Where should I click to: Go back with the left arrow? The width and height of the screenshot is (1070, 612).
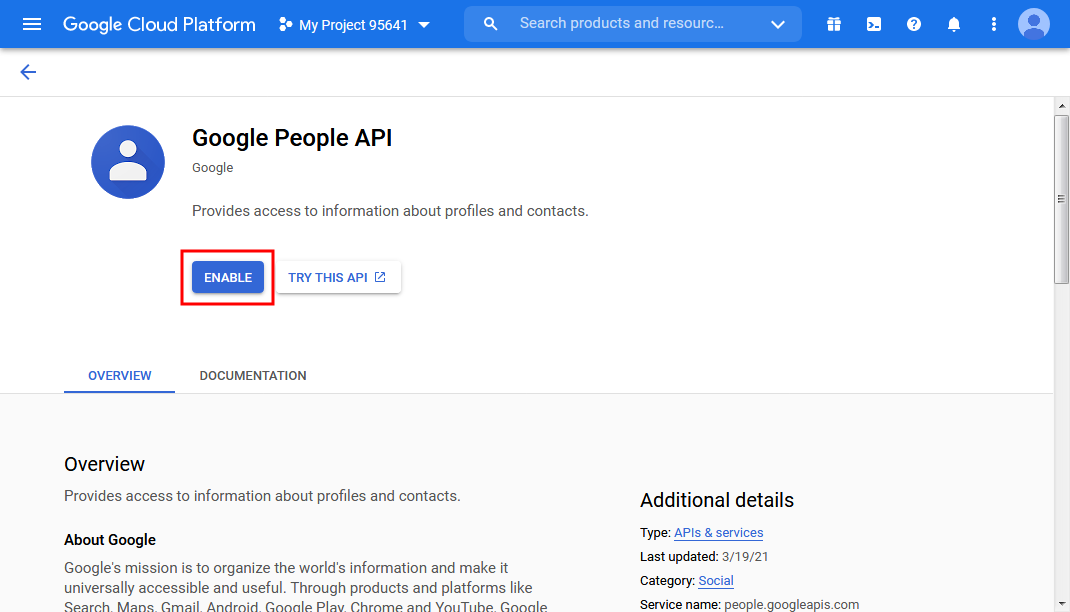28,72
